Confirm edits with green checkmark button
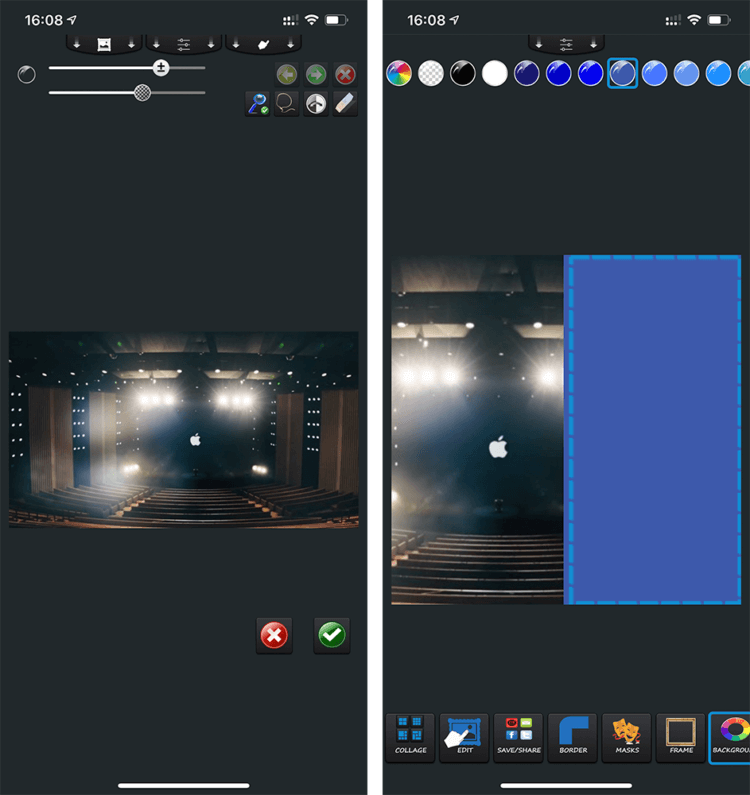Screen dimensions: 750x795 tap(332, 635)
